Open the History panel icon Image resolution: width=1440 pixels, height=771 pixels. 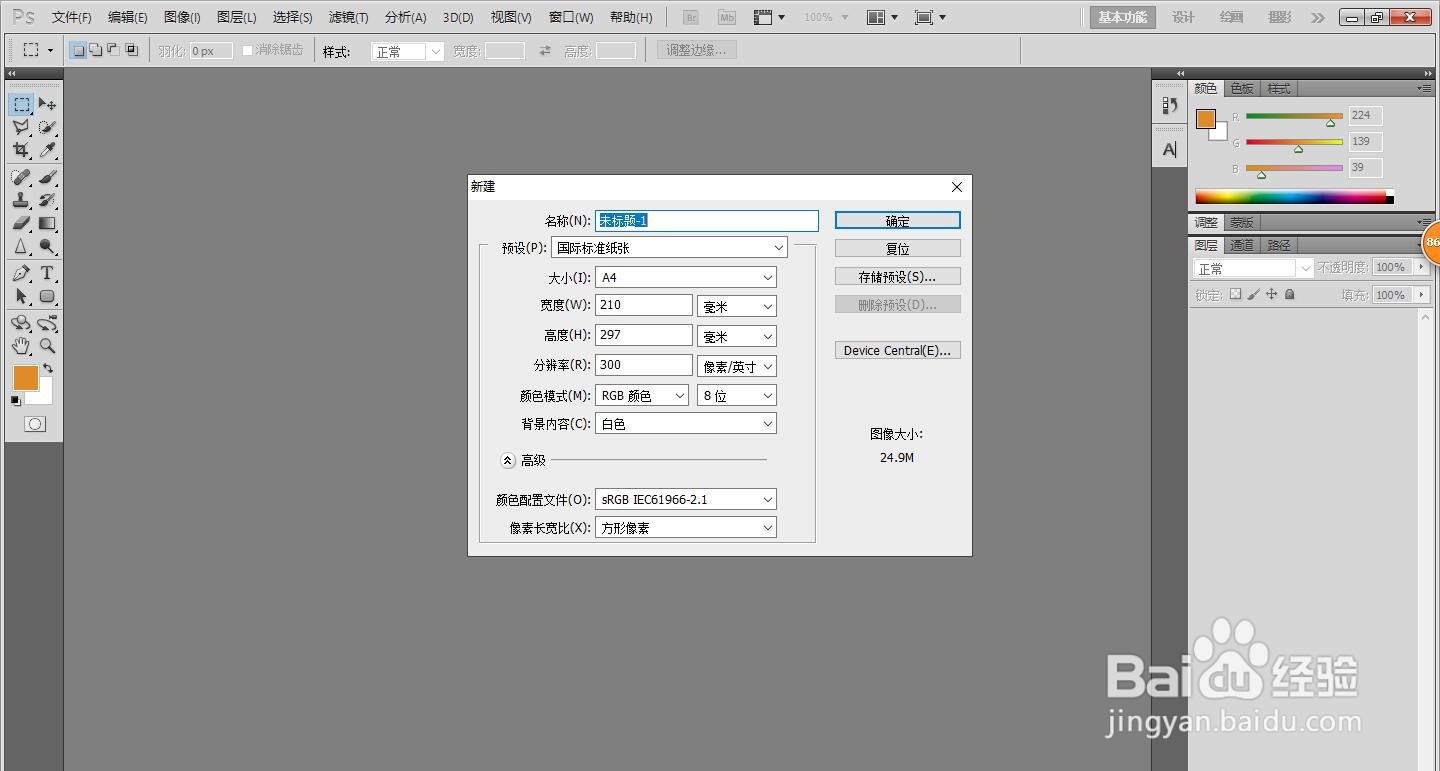click(1170, 105)
